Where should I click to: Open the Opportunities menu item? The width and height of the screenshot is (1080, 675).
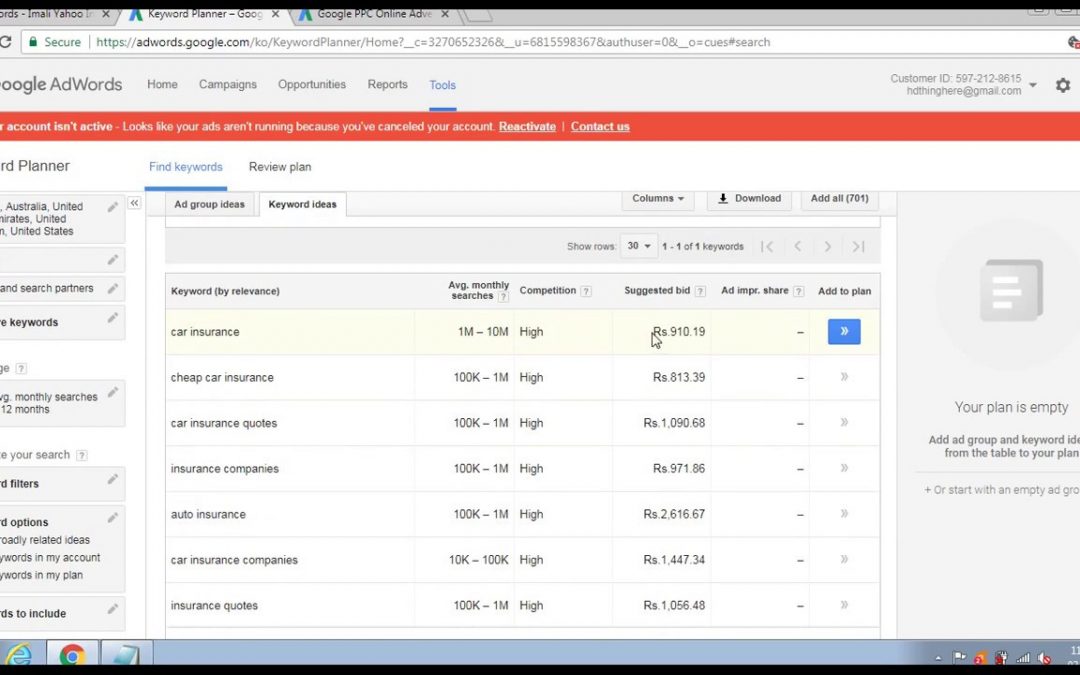pos(312,84)
